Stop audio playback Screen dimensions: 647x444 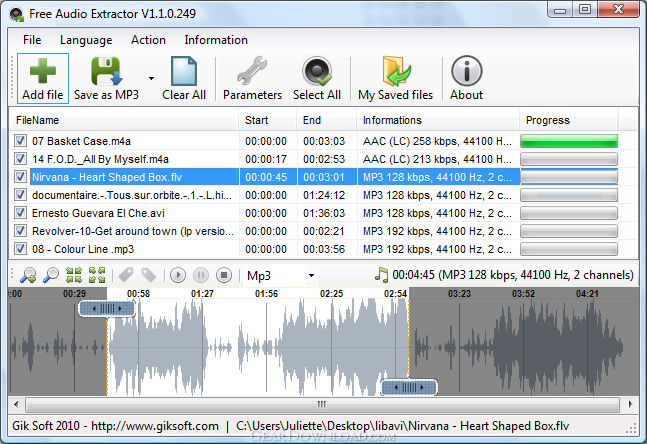click(224, 275)
